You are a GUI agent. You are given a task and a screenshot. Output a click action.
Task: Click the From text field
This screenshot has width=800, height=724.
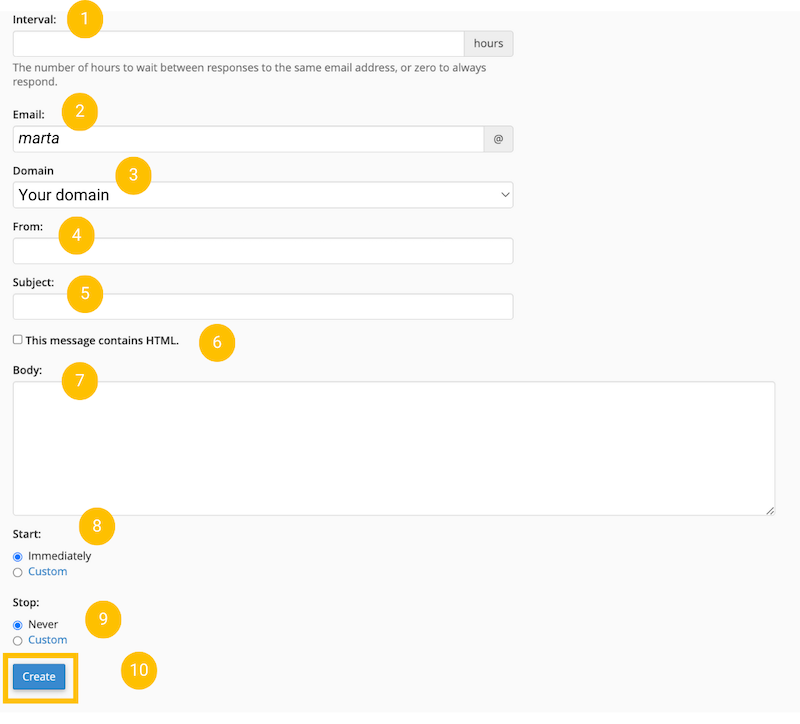263,251
